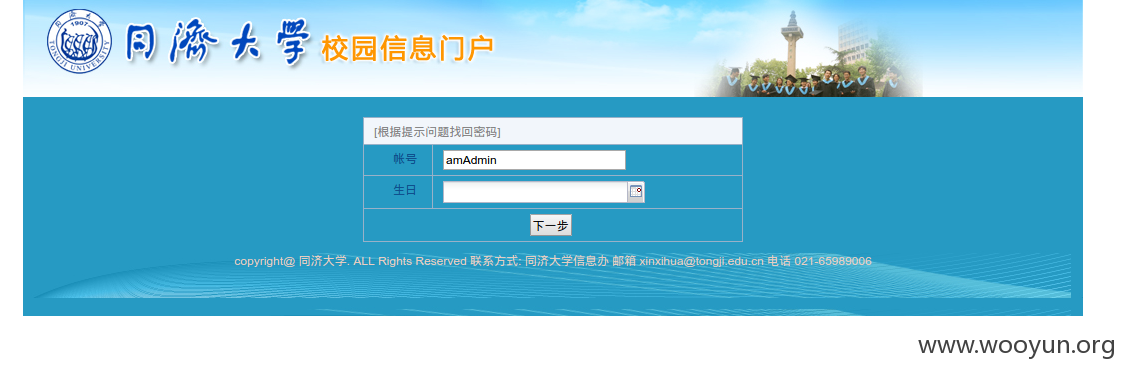Viewport: 1124px width, 374px height.
Task: Click the 帐号 label
Action: point(404,159)
